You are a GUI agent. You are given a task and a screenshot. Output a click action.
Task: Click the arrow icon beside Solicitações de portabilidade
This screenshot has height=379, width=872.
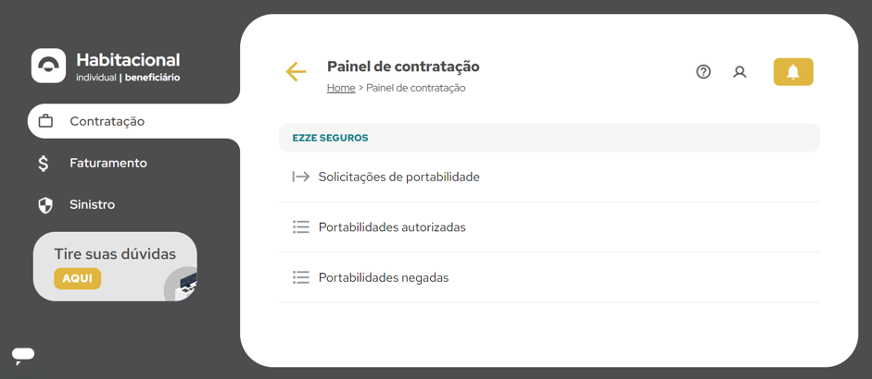pos(301,177)
